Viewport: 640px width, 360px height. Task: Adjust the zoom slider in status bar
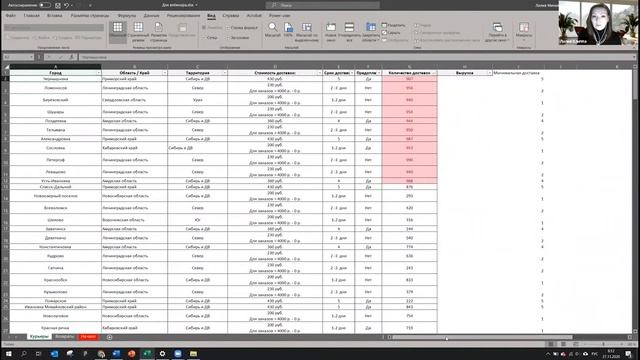pos(603,344)
